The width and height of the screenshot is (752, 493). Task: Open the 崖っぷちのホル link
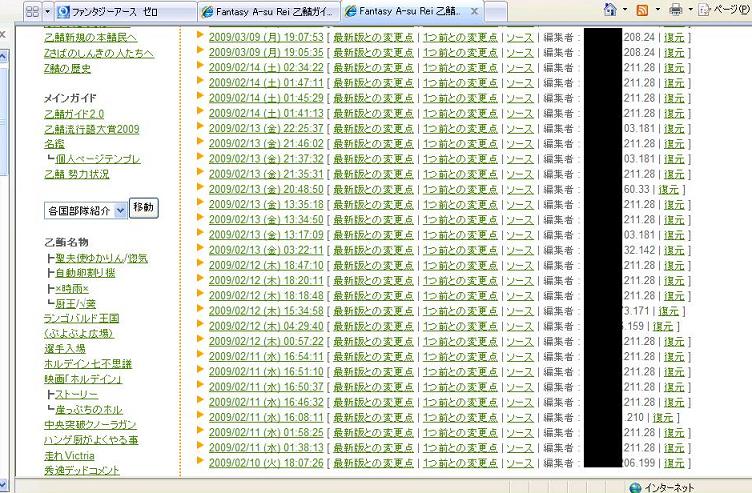click(89, 410)
